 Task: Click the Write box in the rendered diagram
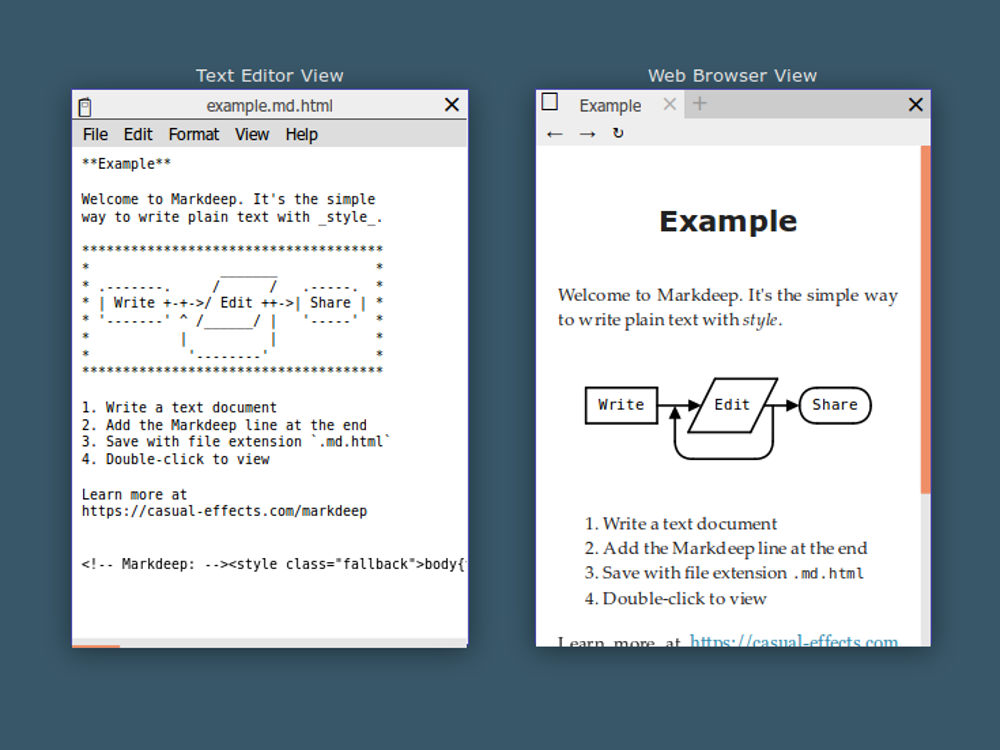point(621,405)
